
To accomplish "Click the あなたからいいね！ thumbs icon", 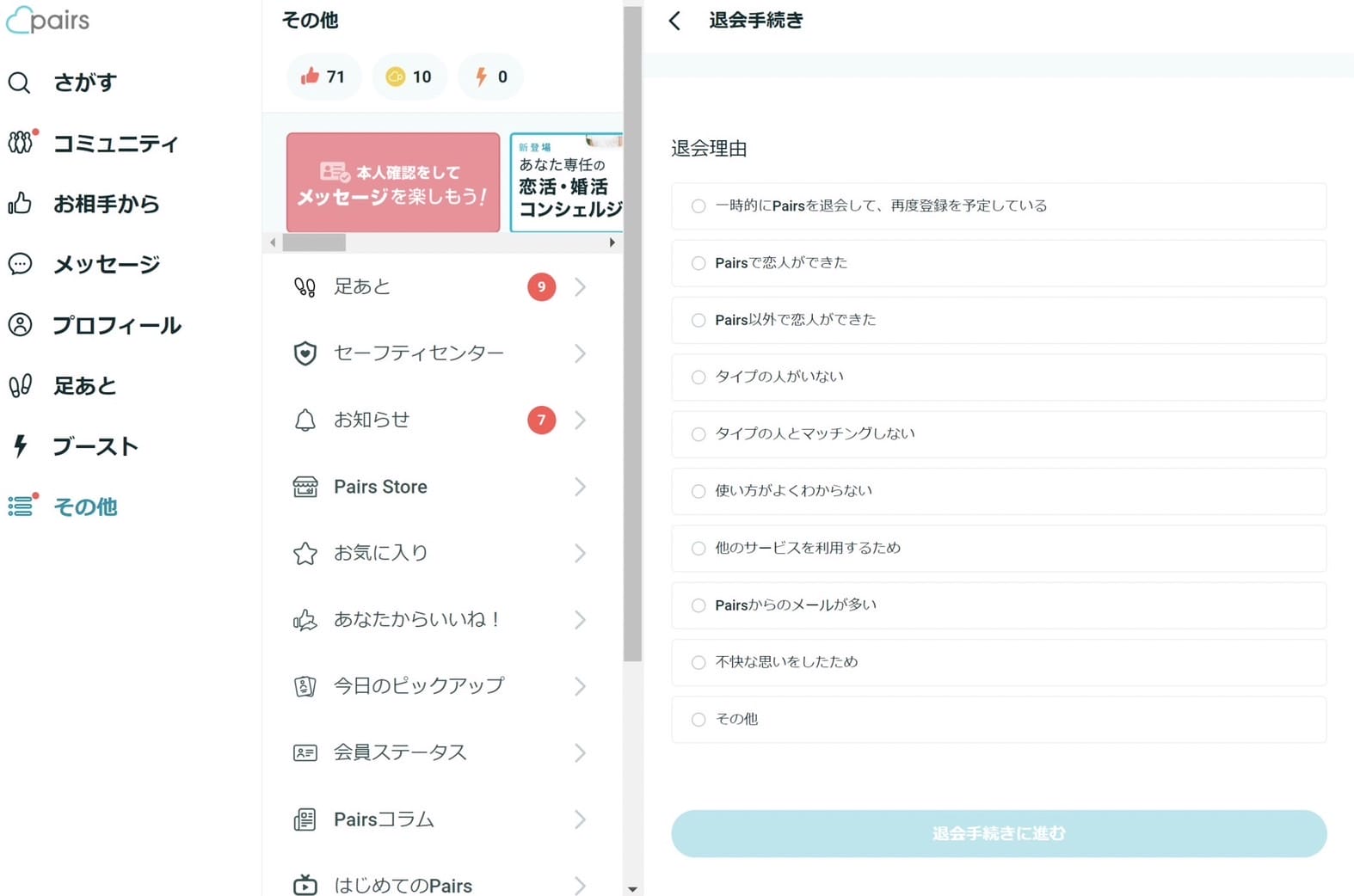I will click(x=305, y=620).
